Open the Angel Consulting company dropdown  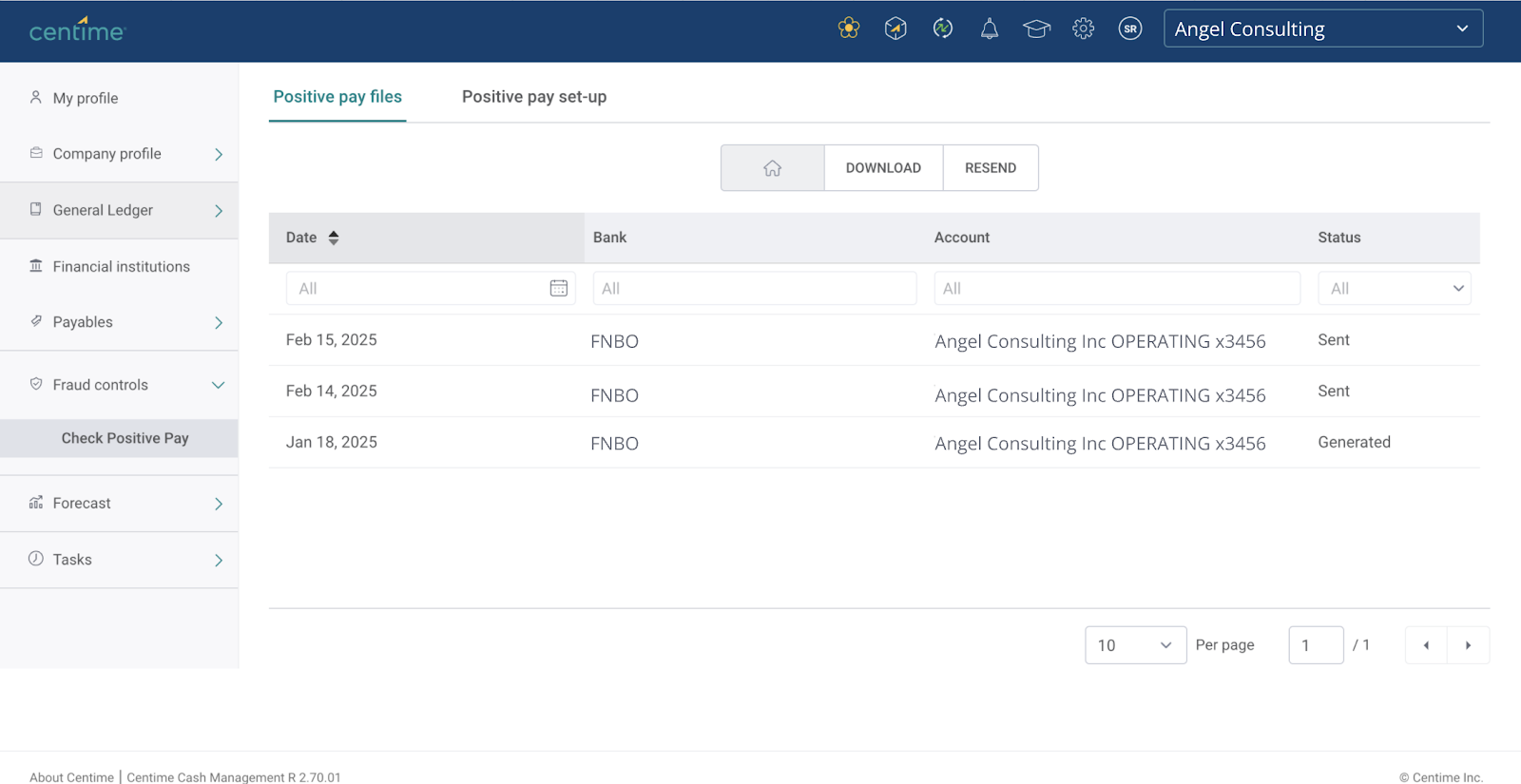click(1323, 29)
